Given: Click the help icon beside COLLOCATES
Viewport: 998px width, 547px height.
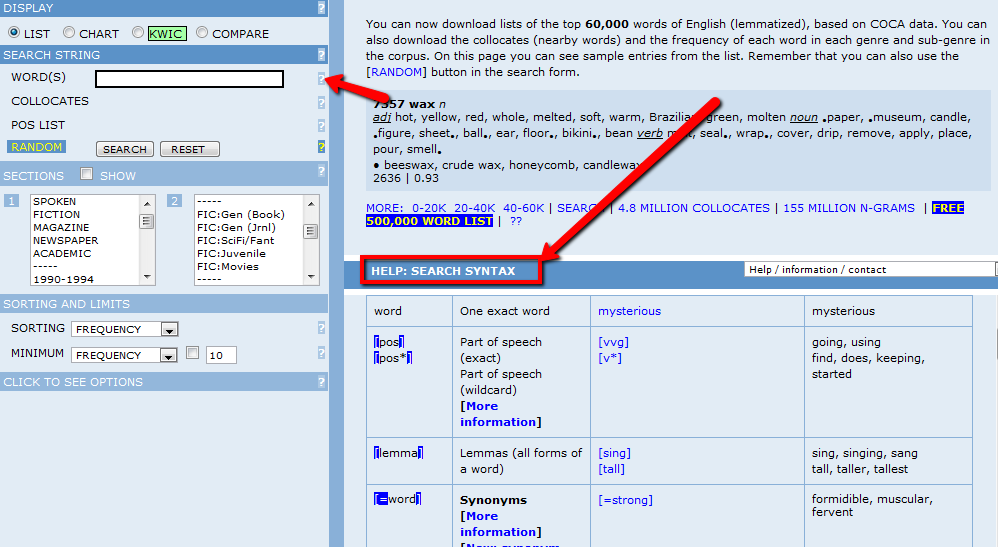Looking at the screenshot, I should (x=321, y=103).
